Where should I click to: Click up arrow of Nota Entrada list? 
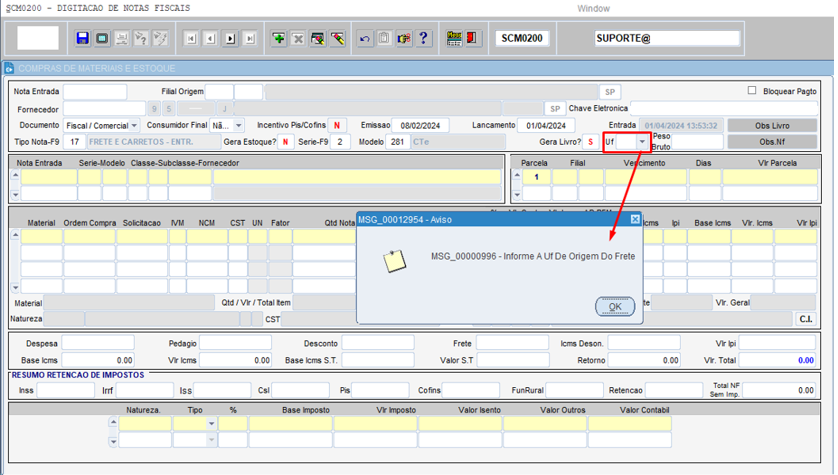[x=15, y=175]
